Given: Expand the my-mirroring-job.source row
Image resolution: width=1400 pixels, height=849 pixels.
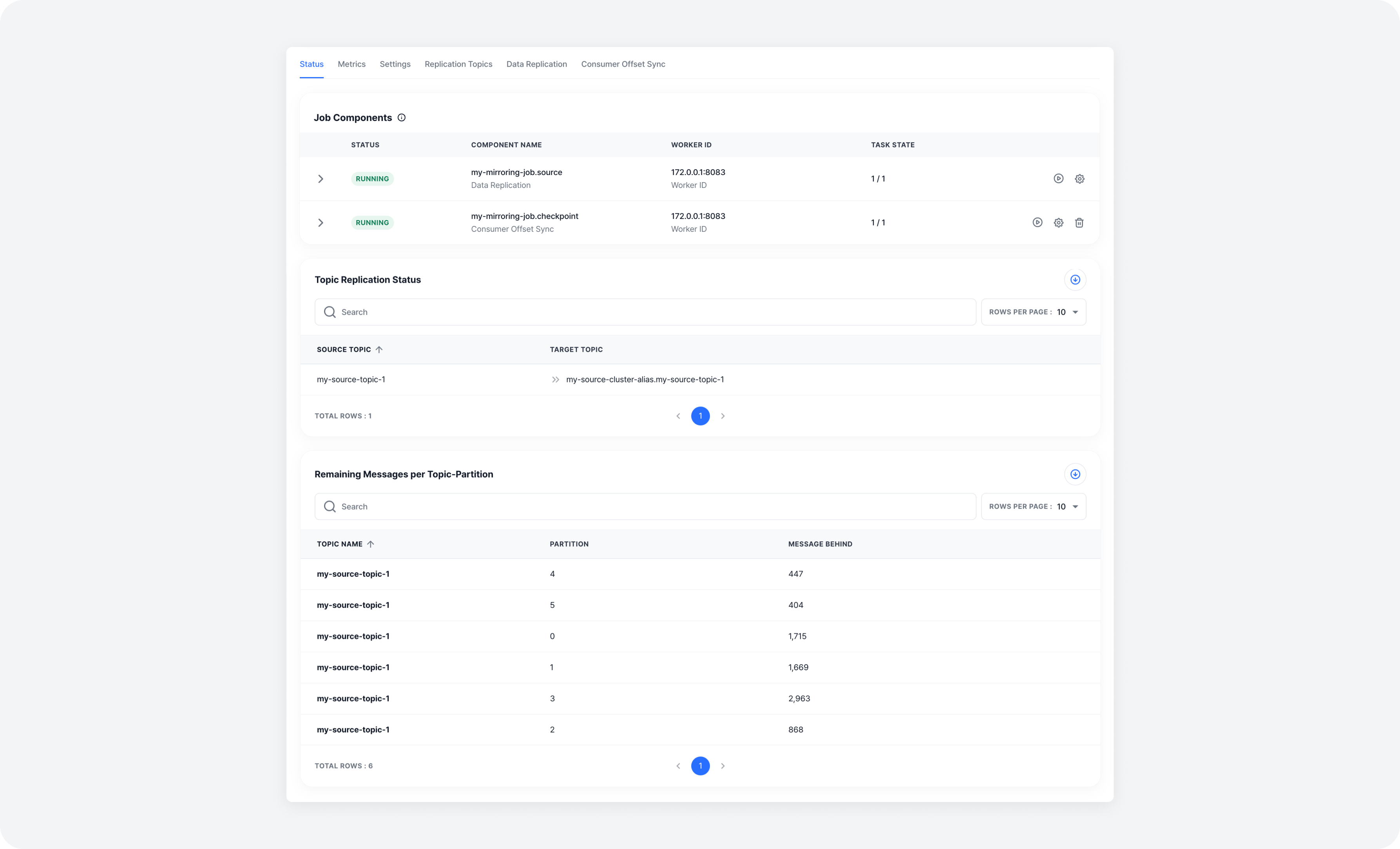Looking at the screenshot, I should pyautogui.click(x=321, y=178).
